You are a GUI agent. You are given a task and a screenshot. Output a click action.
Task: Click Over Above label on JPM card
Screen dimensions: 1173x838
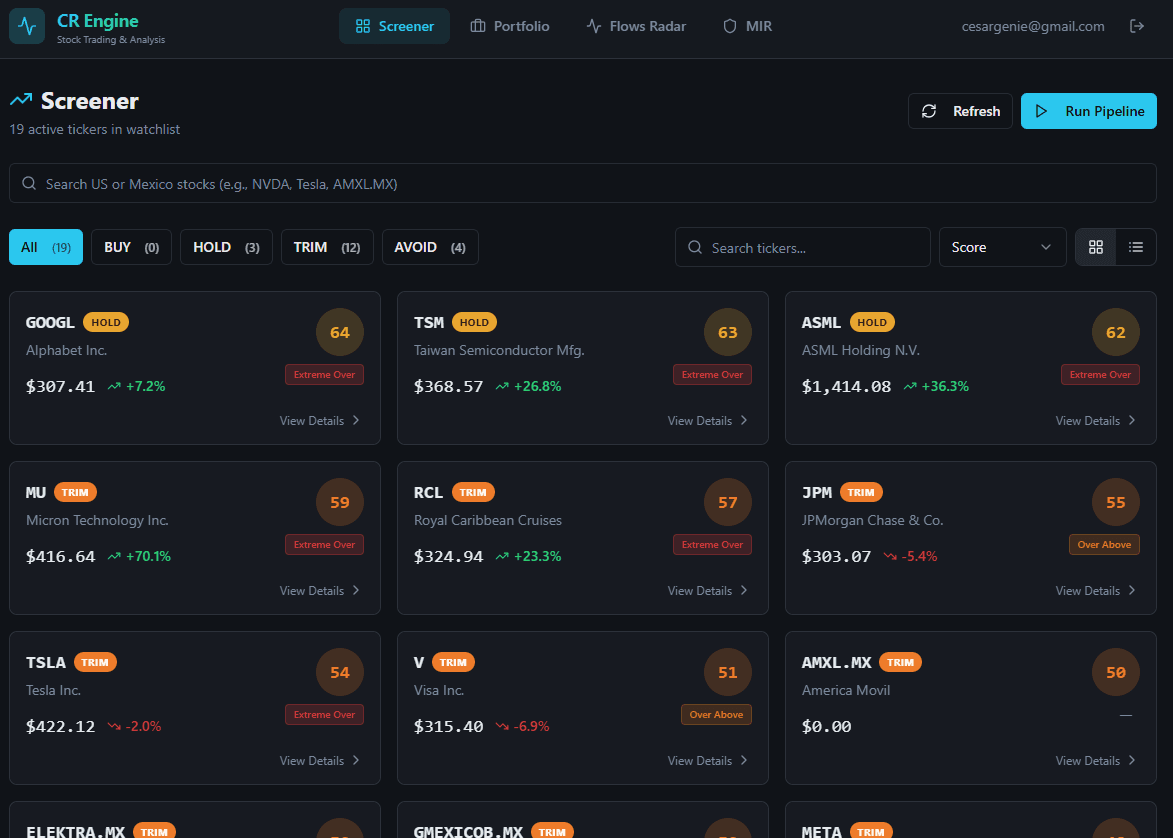tap(1104, 545)
